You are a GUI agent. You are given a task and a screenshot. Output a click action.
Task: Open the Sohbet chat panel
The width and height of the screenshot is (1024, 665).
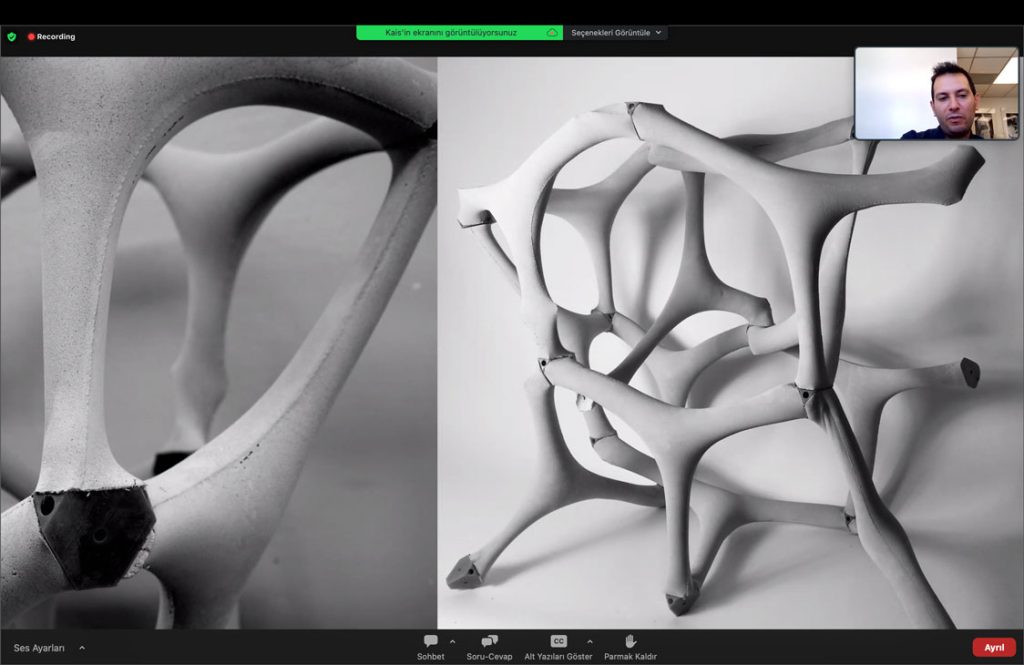click(430, 647)
